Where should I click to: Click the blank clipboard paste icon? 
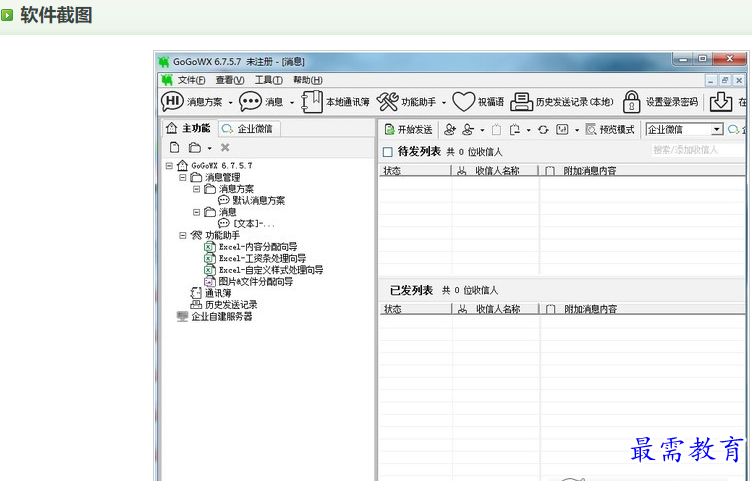(496, 129)
